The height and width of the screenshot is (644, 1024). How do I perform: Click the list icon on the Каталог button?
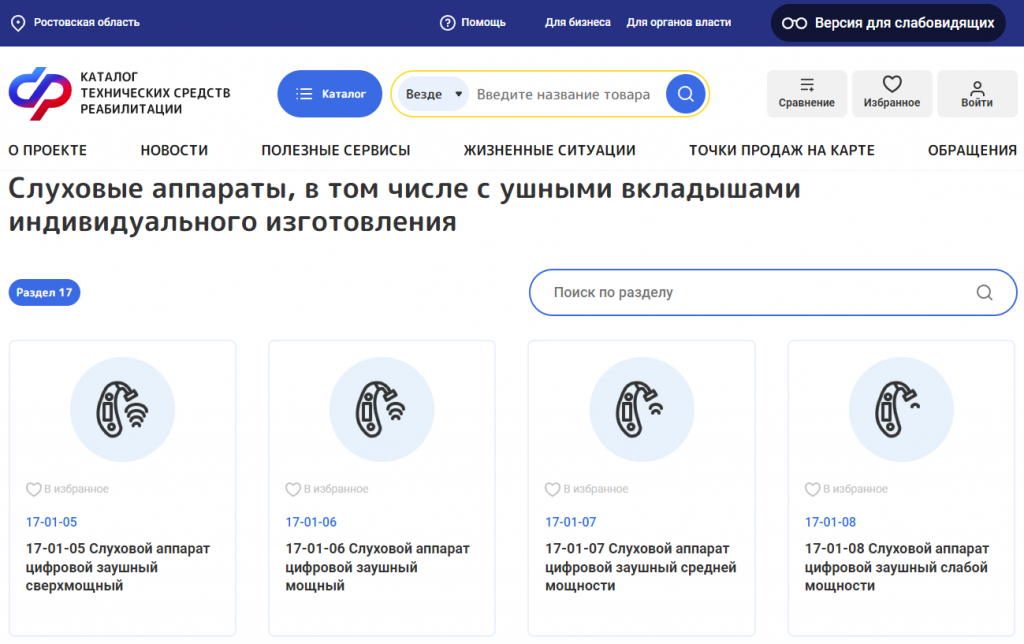coord(303,93)
